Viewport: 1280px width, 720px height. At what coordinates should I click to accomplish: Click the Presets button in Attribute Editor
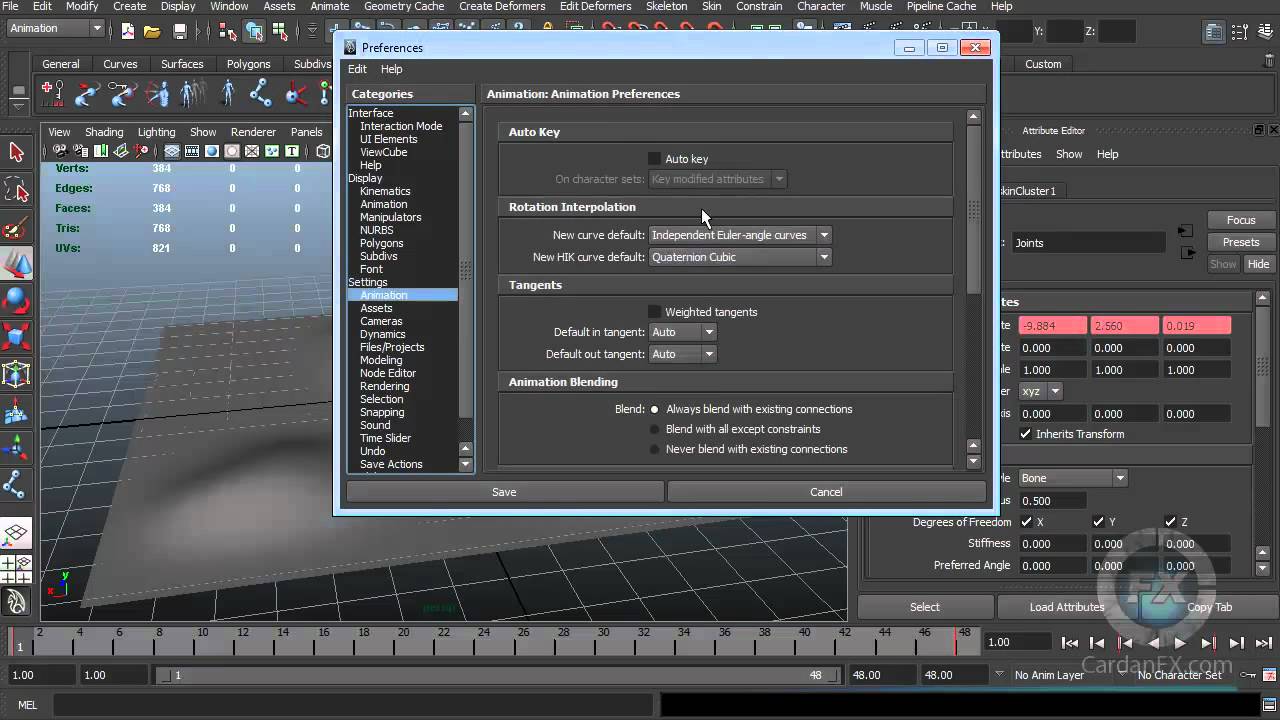(1241, 242)
